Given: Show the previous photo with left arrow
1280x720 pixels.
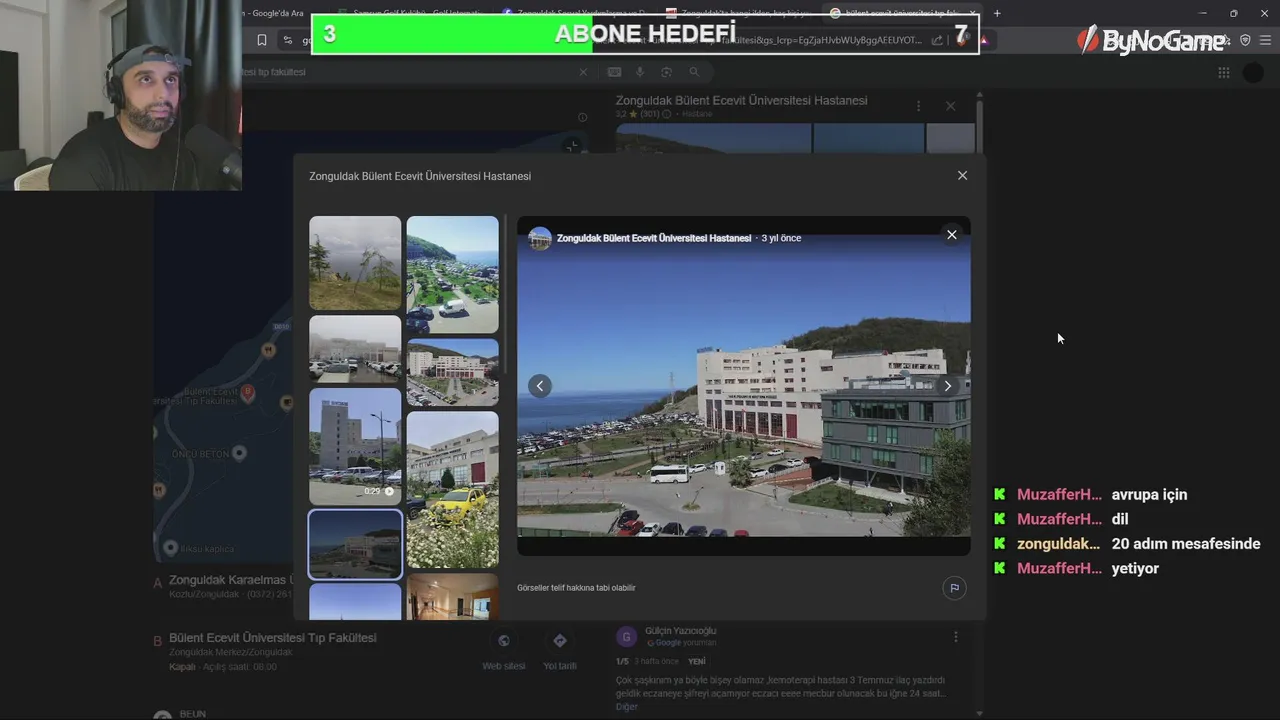Looking at the screenshot, I should pyautogui.click(x=540, y=386).
